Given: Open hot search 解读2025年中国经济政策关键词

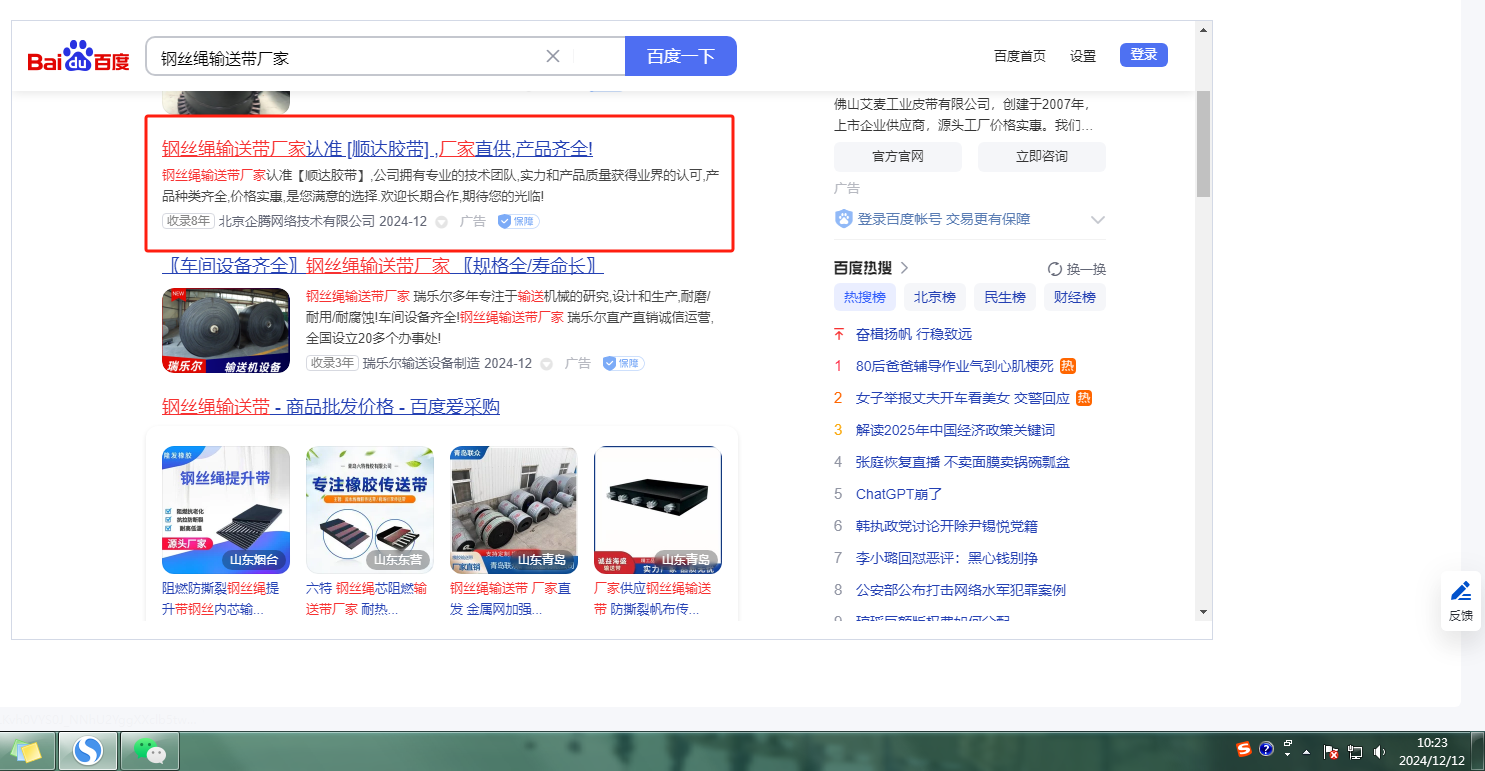Looking at the screenshot, I should 955,430.
